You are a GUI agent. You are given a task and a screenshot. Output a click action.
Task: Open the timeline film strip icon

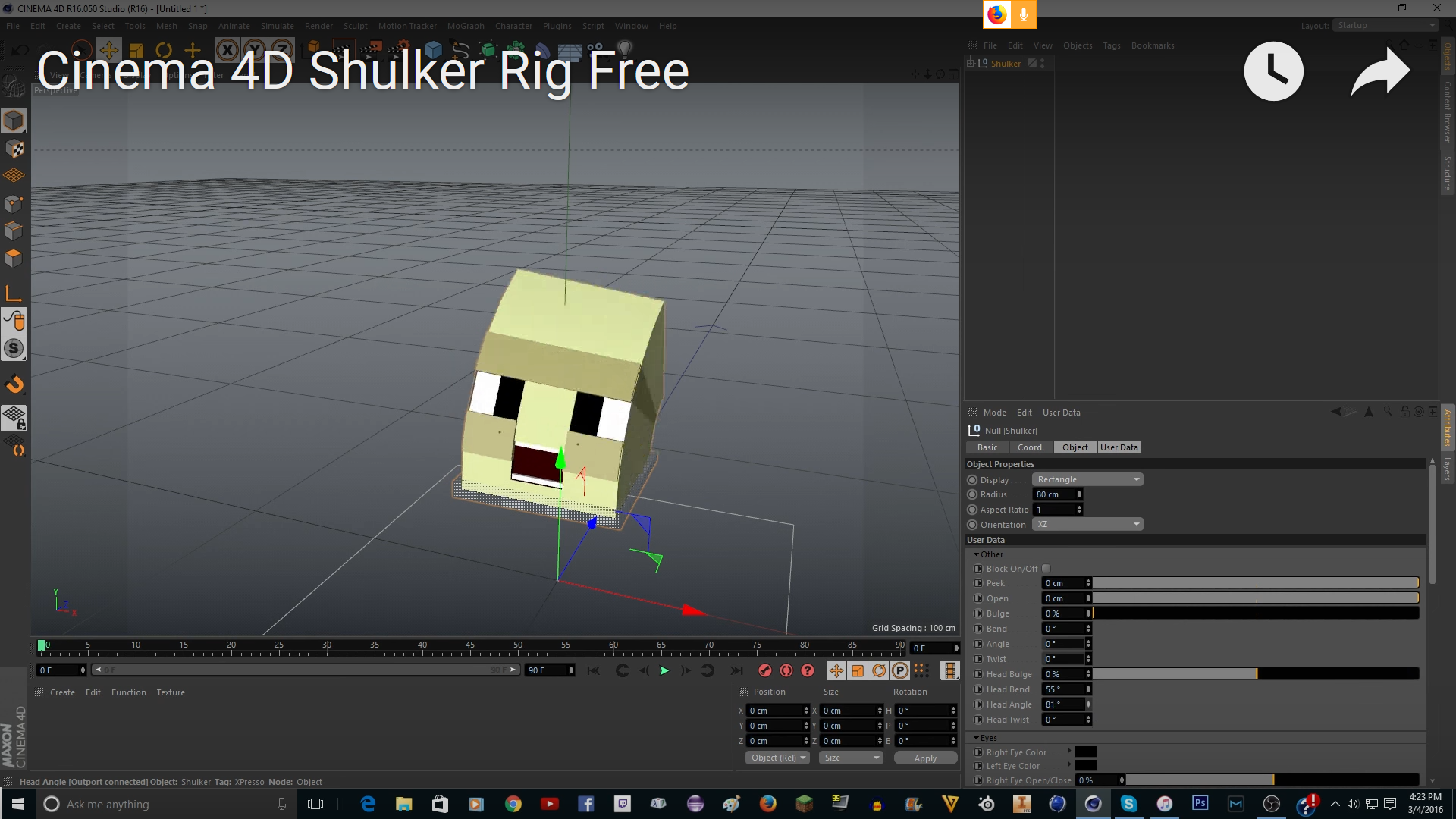pyautogui.click(x=949, y=670)
